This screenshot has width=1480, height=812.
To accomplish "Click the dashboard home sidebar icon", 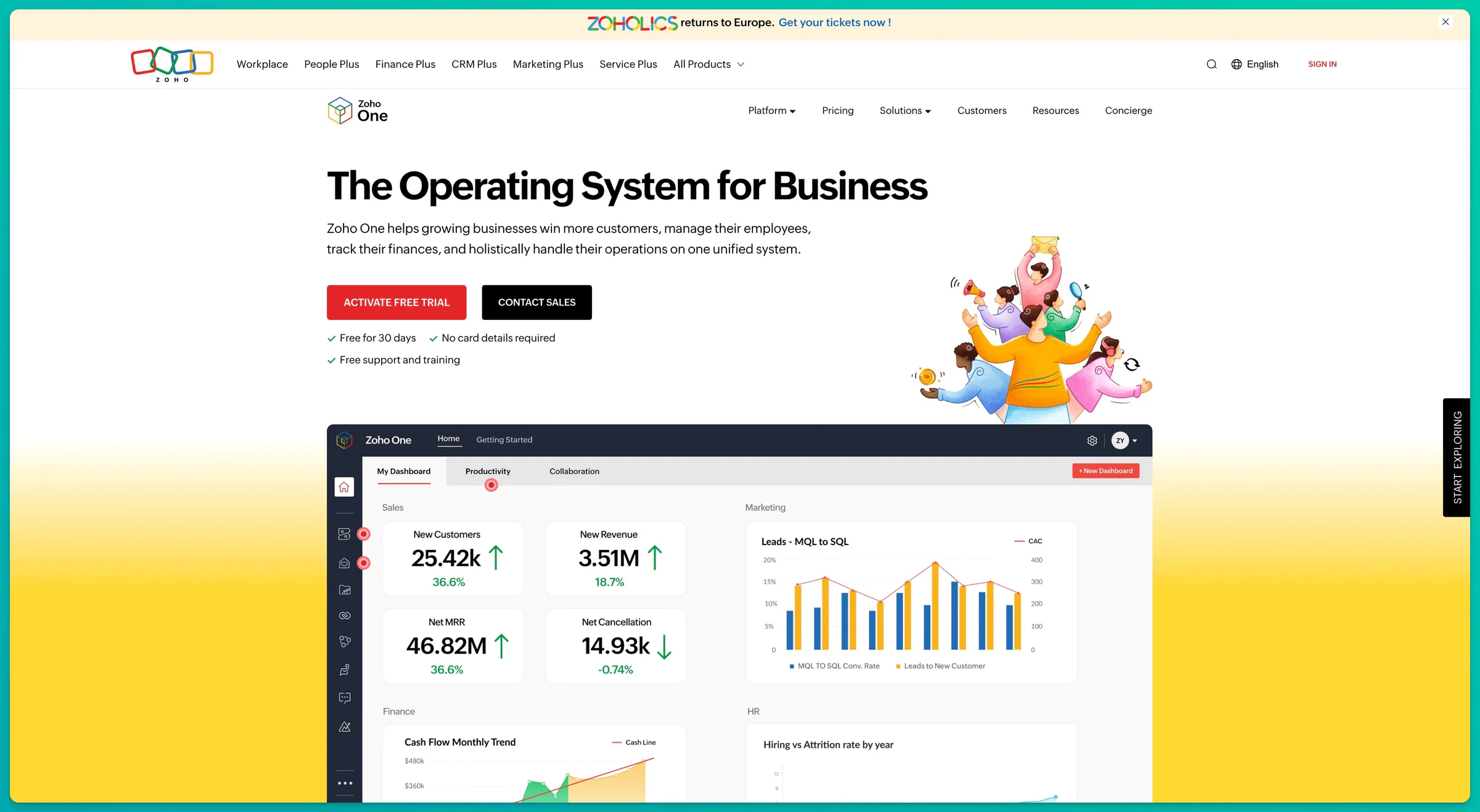I will click(x=344, y=487).
